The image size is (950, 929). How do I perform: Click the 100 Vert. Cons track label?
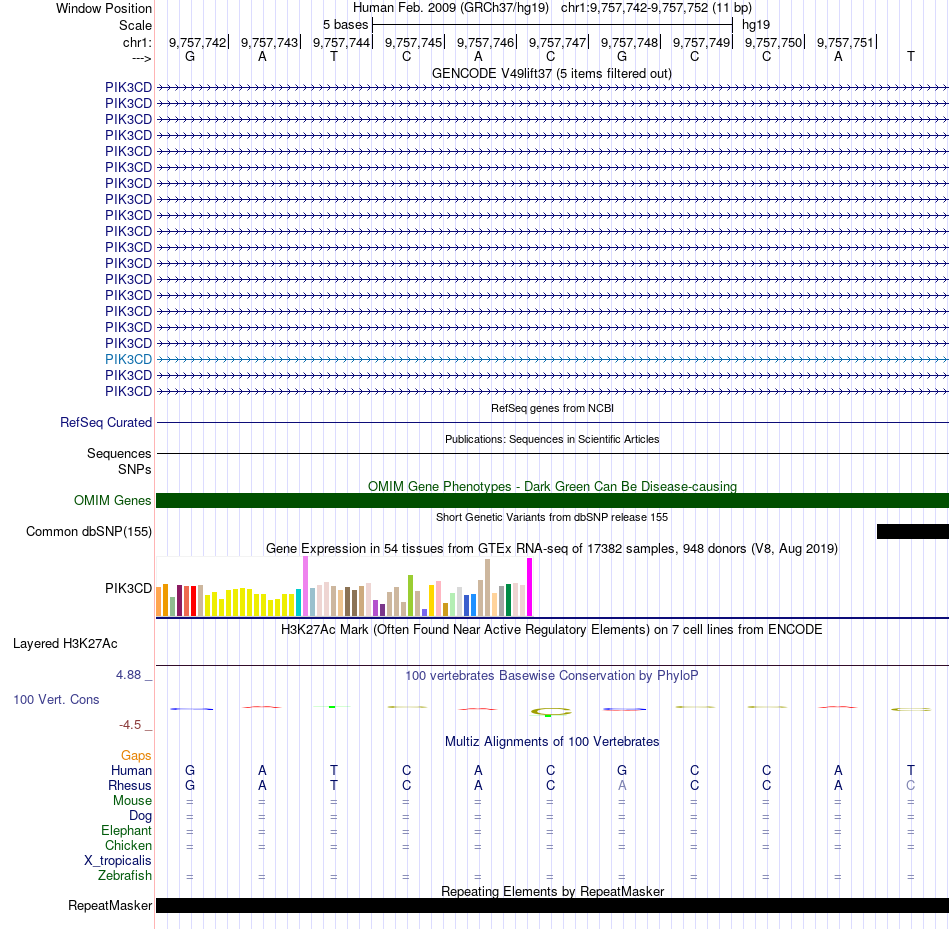coord(56,699)
